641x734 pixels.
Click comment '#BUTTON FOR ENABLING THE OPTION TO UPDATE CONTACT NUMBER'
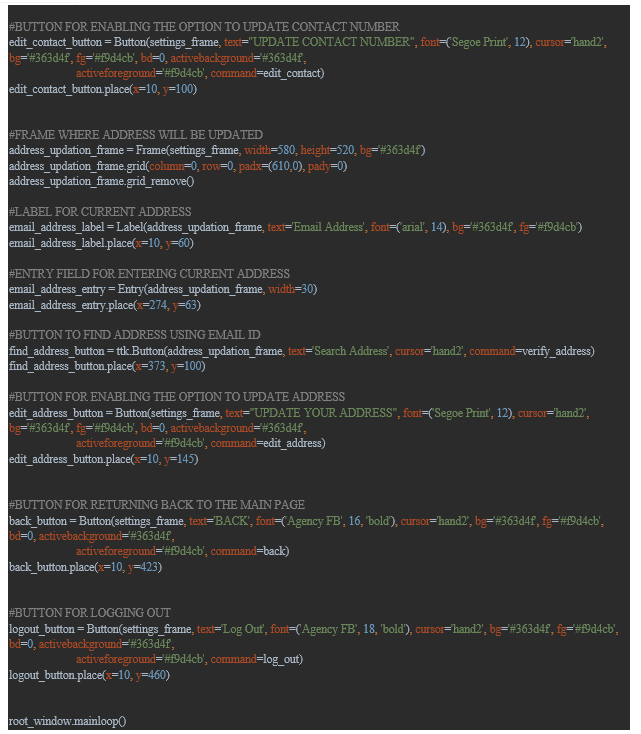tap(204, 27)
